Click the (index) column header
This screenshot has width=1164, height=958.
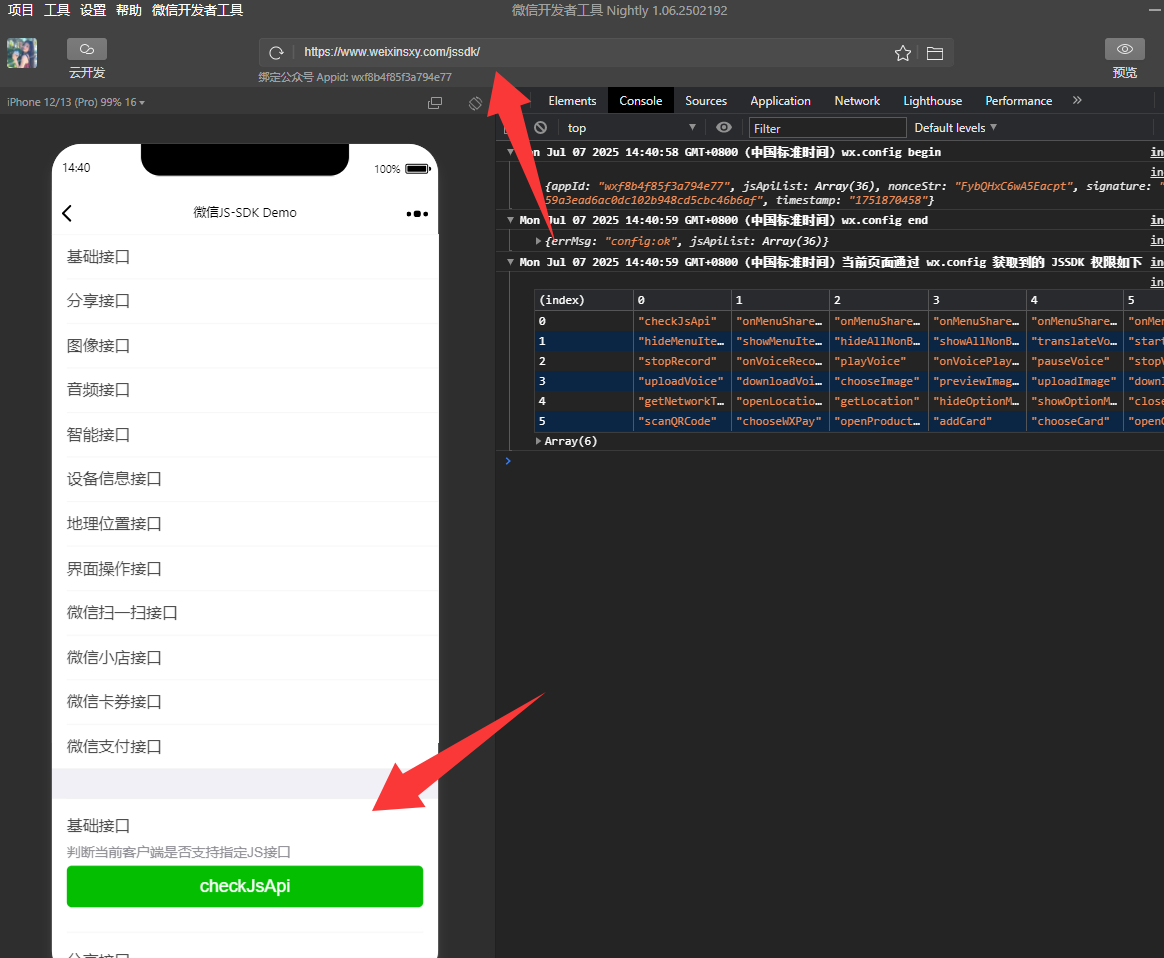(x=583, y=300)
